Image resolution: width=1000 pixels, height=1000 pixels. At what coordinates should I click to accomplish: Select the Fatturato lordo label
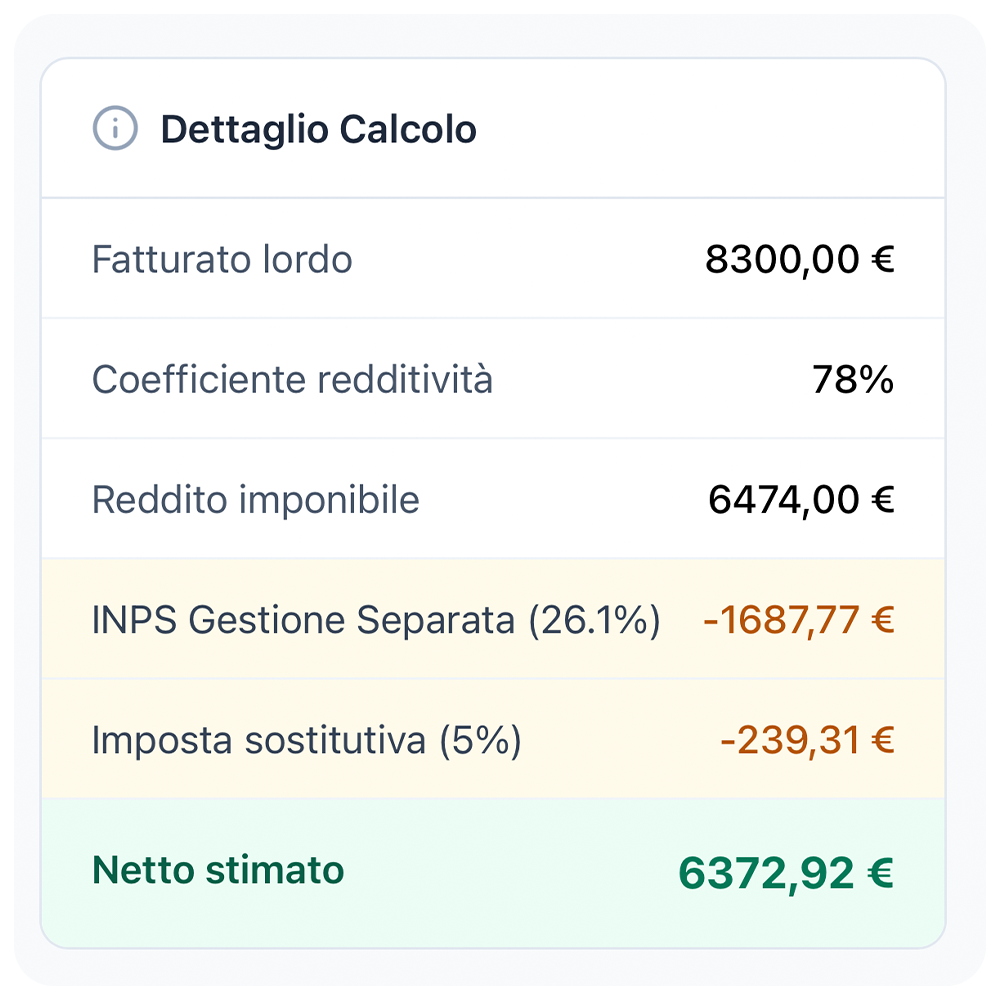(x=222, y=260)
